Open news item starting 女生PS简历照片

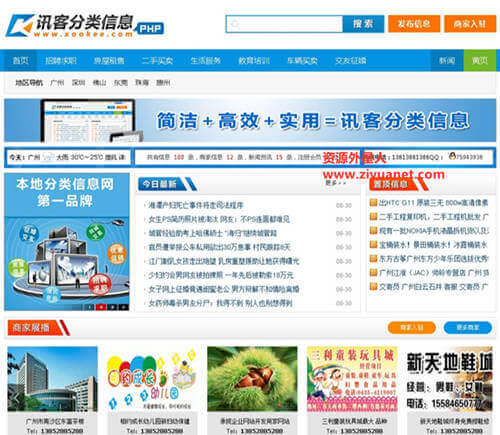coord(219,219)
